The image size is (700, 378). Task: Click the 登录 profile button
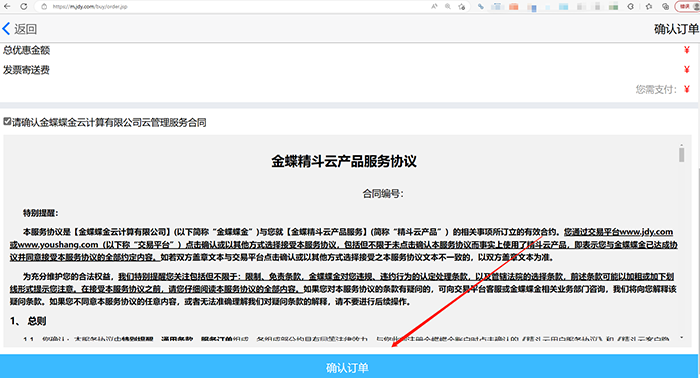[688, 7]
